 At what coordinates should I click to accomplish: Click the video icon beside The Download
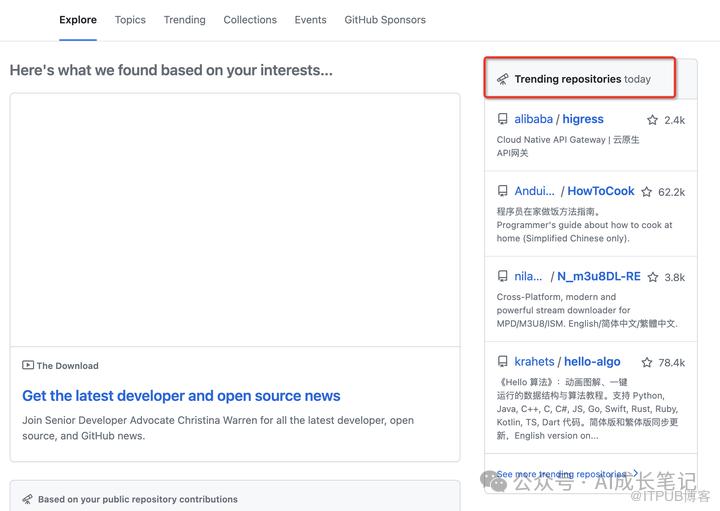click(28, 365)
